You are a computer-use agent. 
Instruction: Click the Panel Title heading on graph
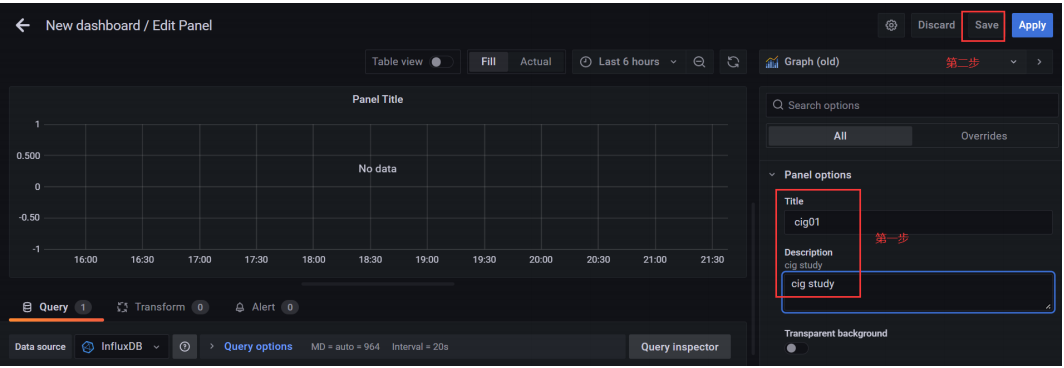[x=377, y=99]
